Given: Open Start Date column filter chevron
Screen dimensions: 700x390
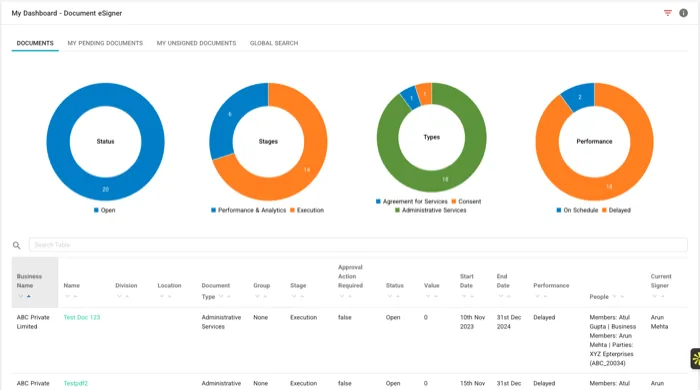Looking at the screenshot, I should click(464, 296).
